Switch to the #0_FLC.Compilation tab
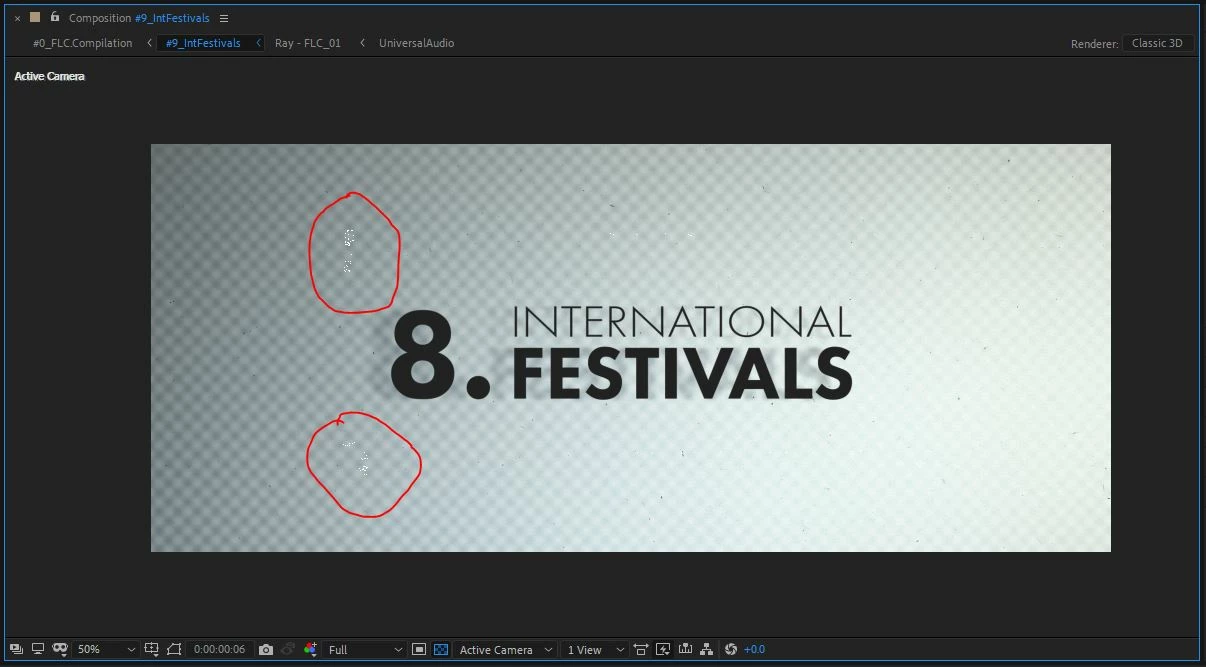 tap(82, 43)
